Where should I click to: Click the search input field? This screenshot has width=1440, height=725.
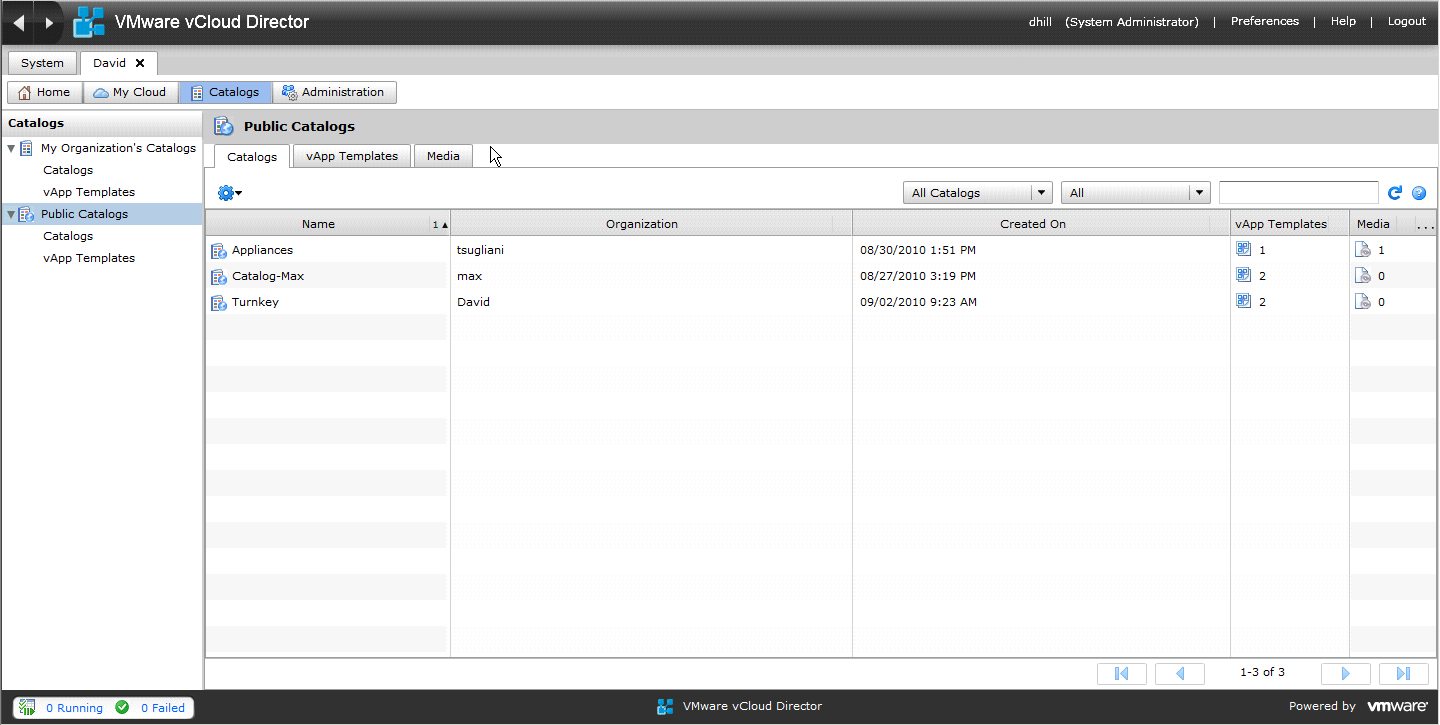(x=1299, y=193)
